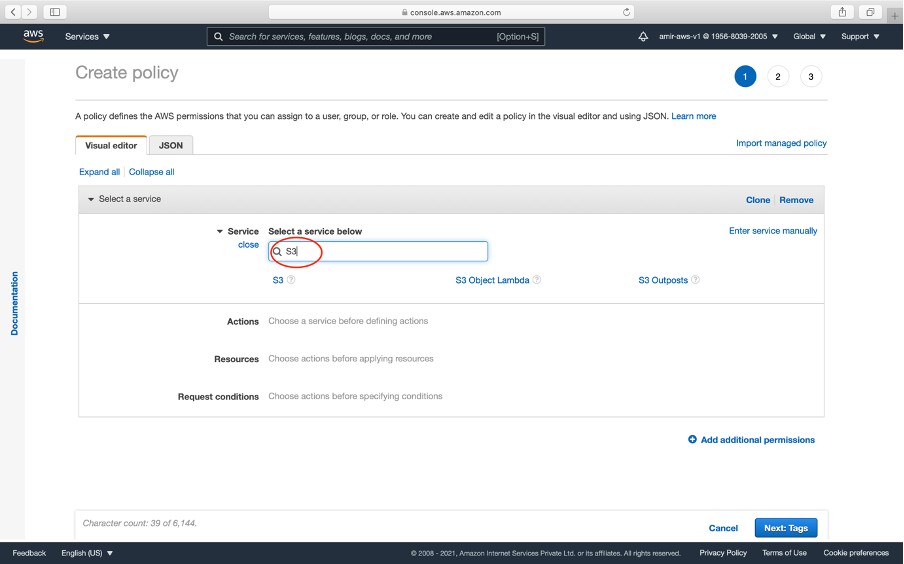Switch to the JSON tab
The image size is (904, 564).
[171, 145]
